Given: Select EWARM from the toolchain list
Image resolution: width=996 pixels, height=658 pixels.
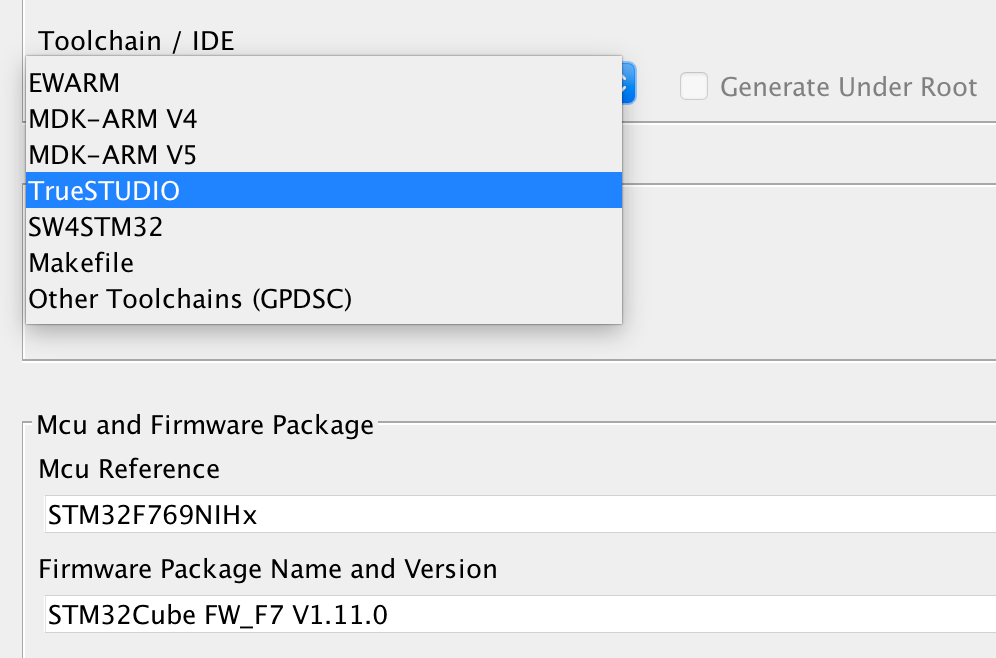Looking at the screenshot, I should coord(324,83).
